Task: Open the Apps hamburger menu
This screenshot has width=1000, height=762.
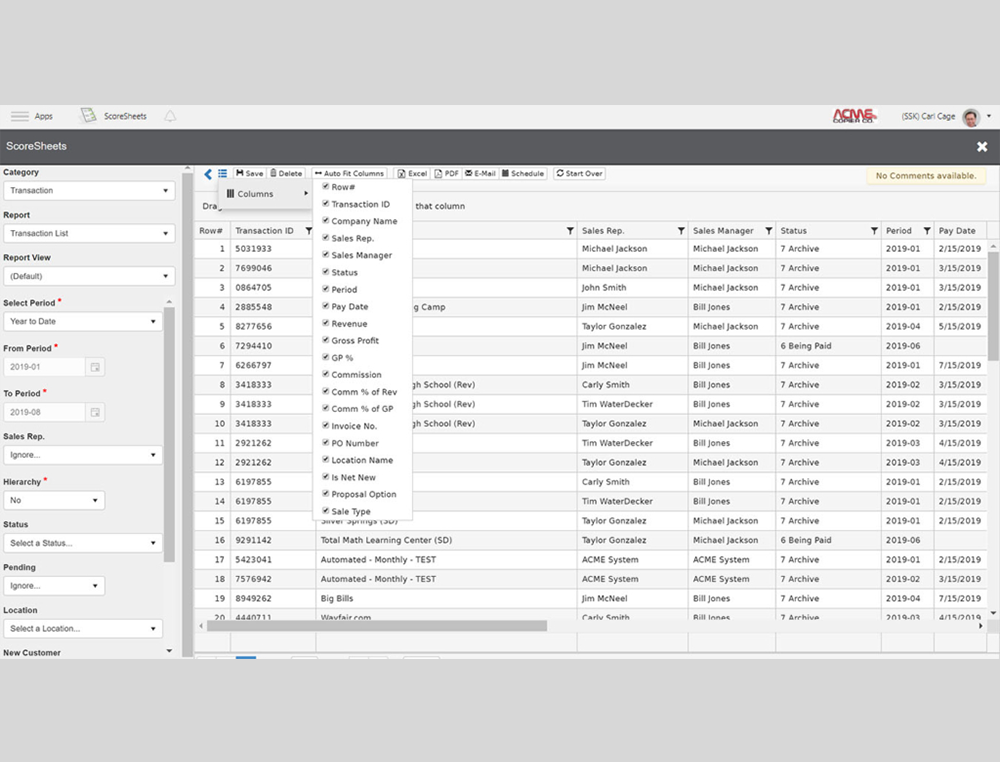Action: coord(20,116)
